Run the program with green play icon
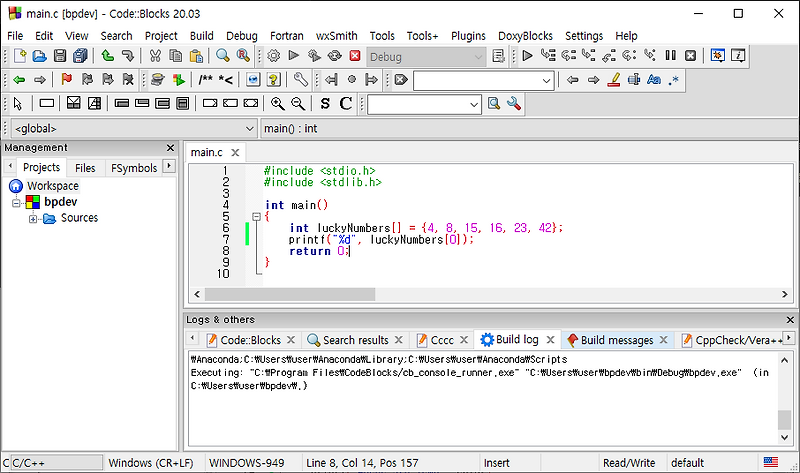 (294, 56)
